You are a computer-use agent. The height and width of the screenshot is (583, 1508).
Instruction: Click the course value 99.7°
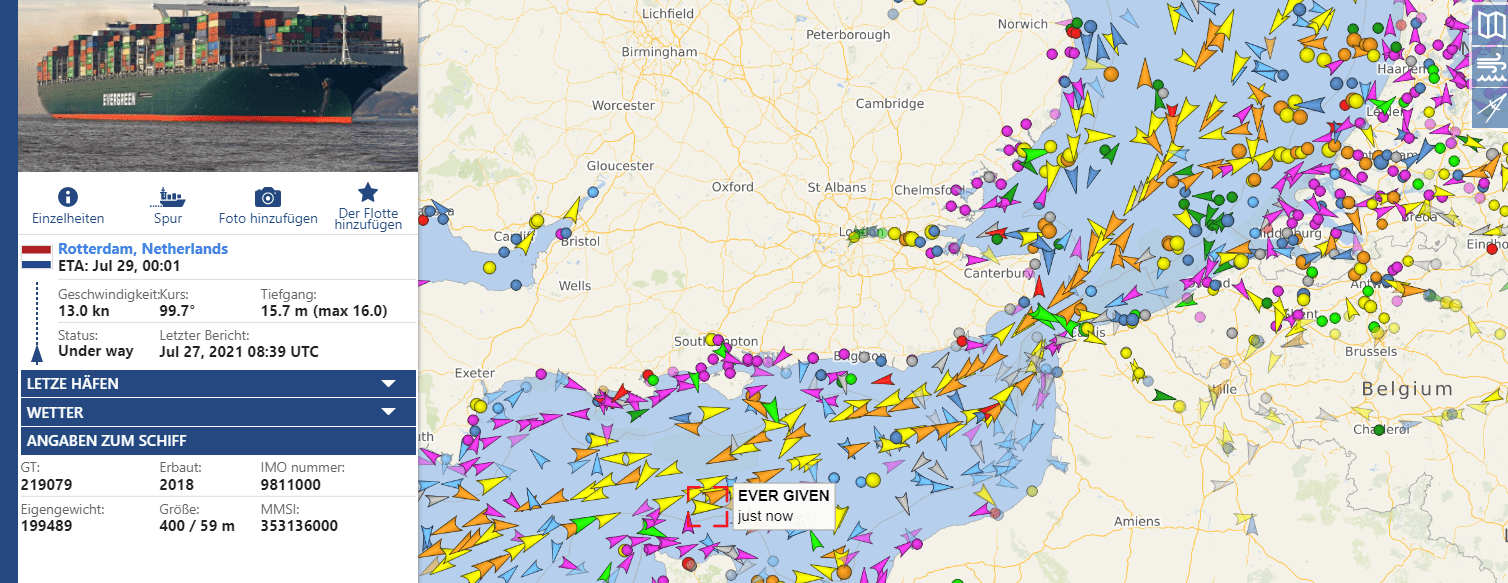coord(177,311)
